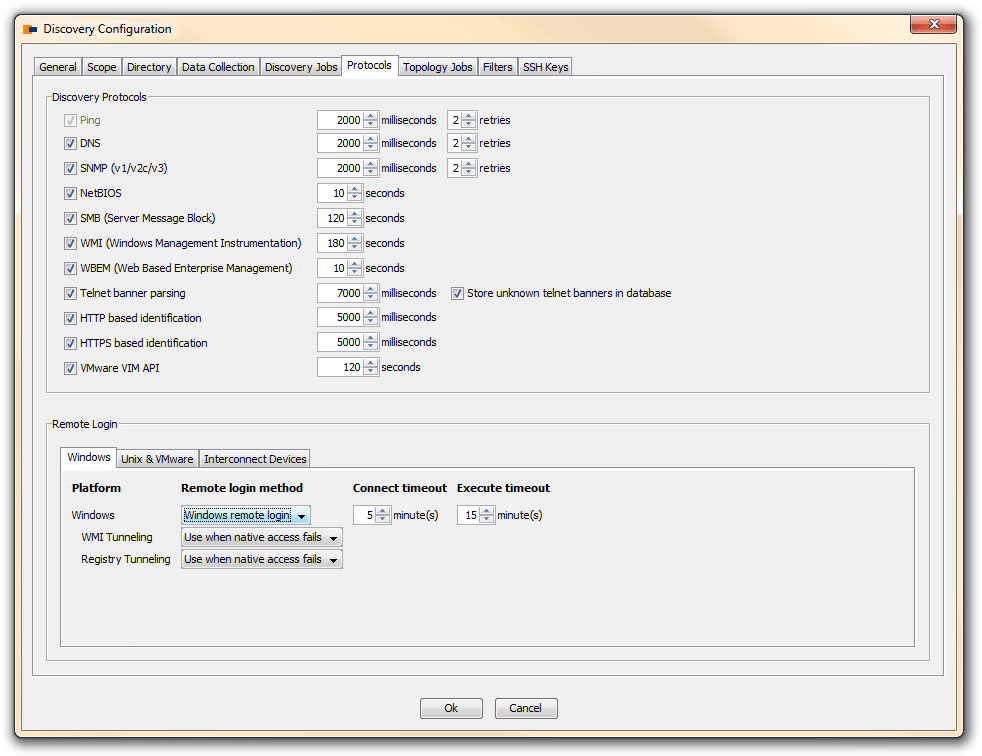Disable NetBIOS discovery

click(70, 193)
